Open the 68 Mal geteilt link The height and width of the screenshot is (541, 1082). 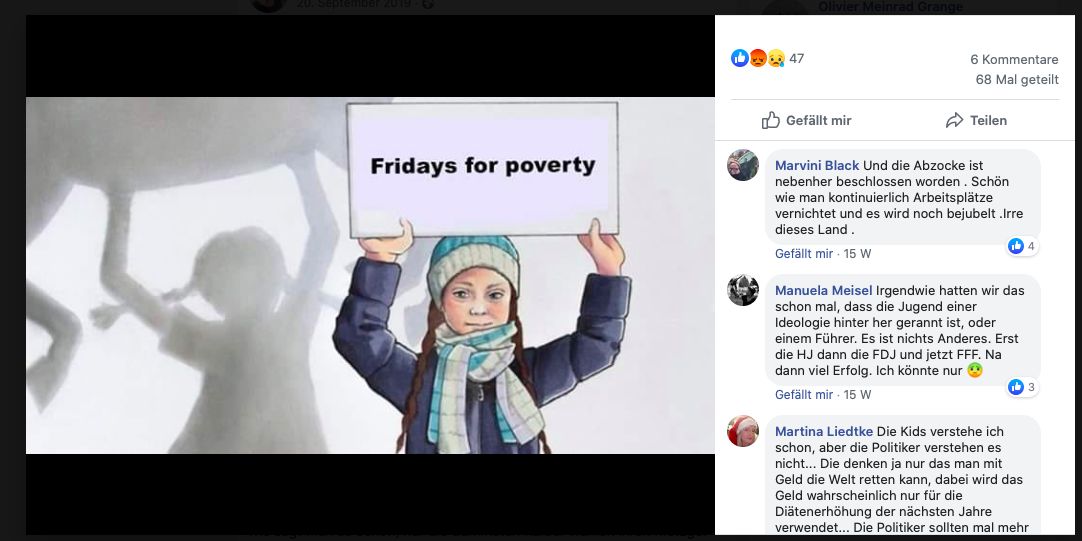point(1016,79)
